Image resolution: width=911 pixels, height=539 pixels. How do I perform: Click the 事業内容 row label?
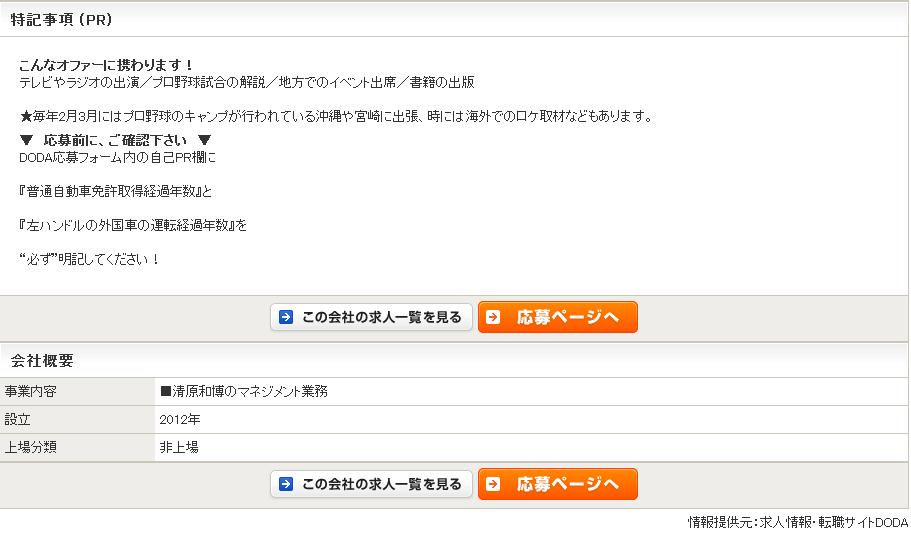(31, 392)
